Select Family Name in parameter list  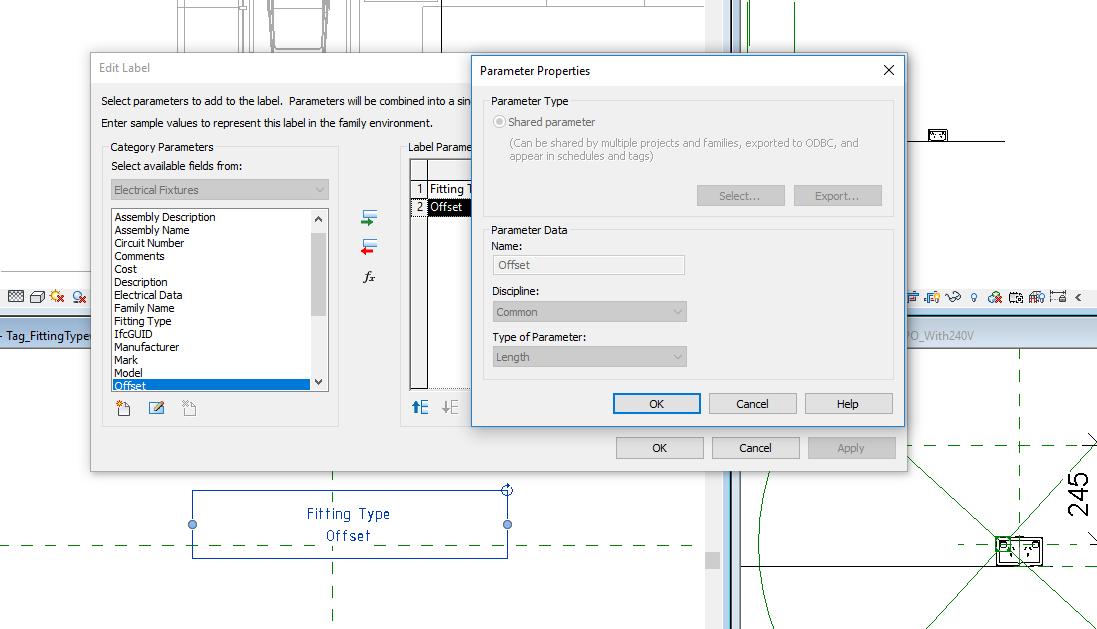click(x=211, y=308)
